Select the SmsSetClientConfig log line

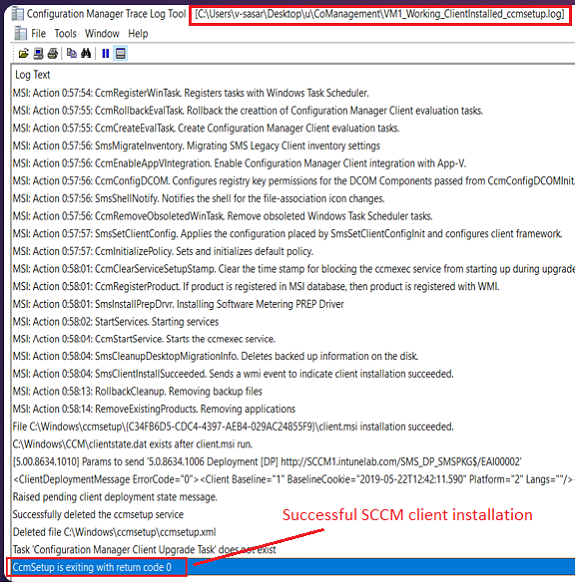293,233
